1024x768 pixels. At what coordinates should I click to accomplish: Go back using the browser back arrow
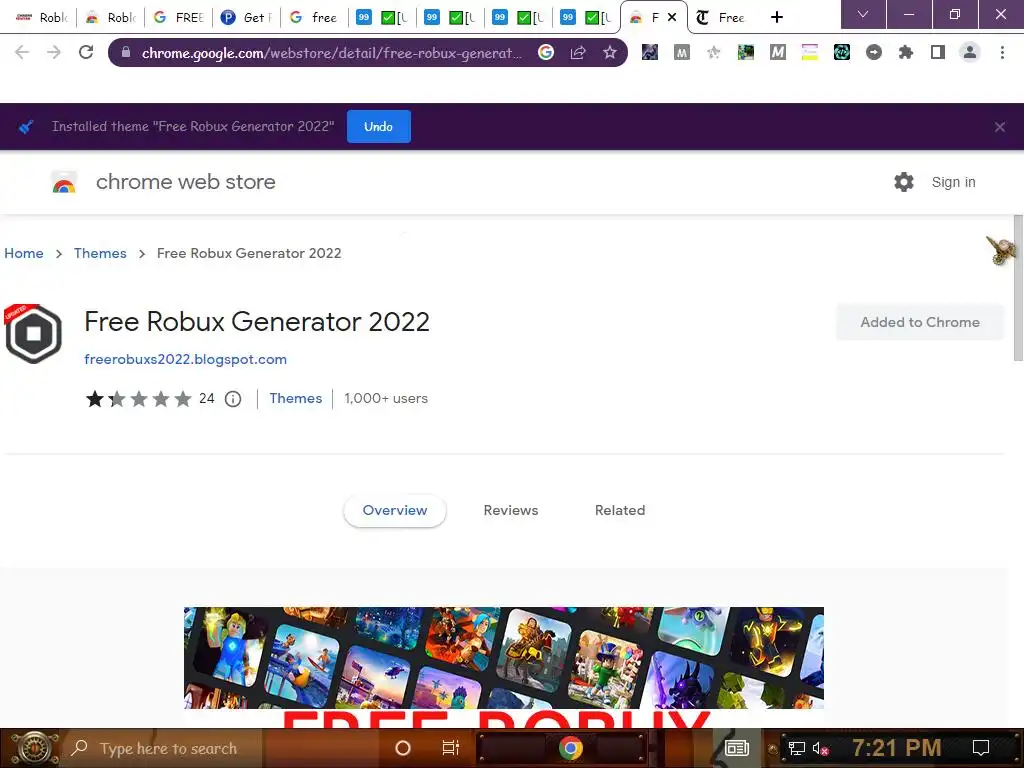22,52
